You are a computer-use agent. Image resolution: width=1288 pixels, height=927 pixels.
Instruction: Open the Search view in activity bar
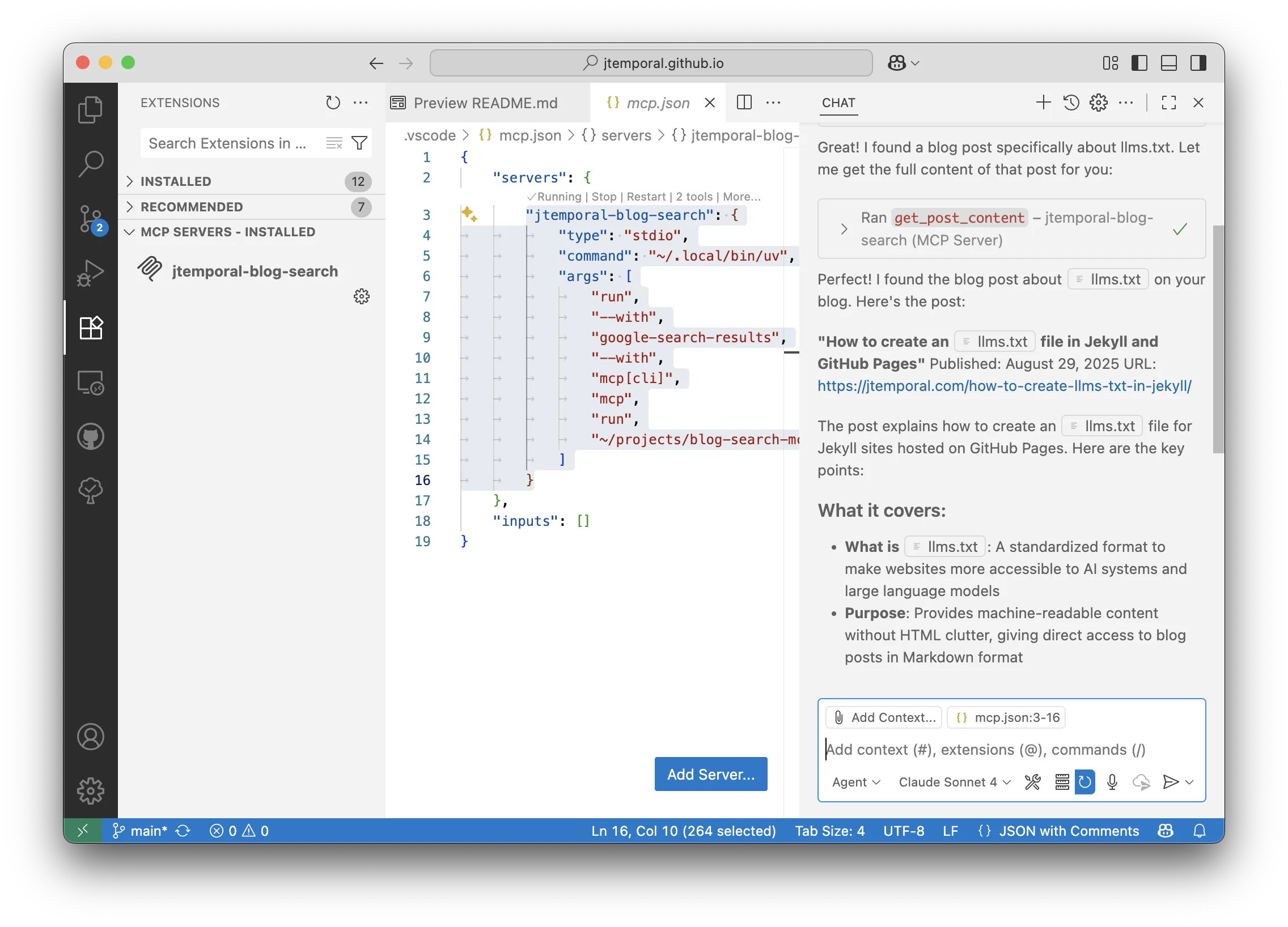pos(91,163)
